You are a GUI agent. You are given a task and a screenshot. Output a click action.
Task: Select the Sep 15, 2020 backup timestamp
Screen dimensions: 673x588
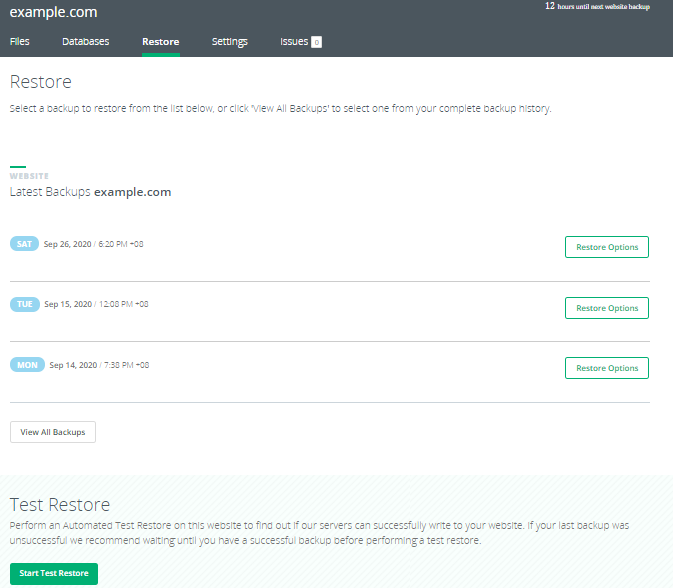96,304
